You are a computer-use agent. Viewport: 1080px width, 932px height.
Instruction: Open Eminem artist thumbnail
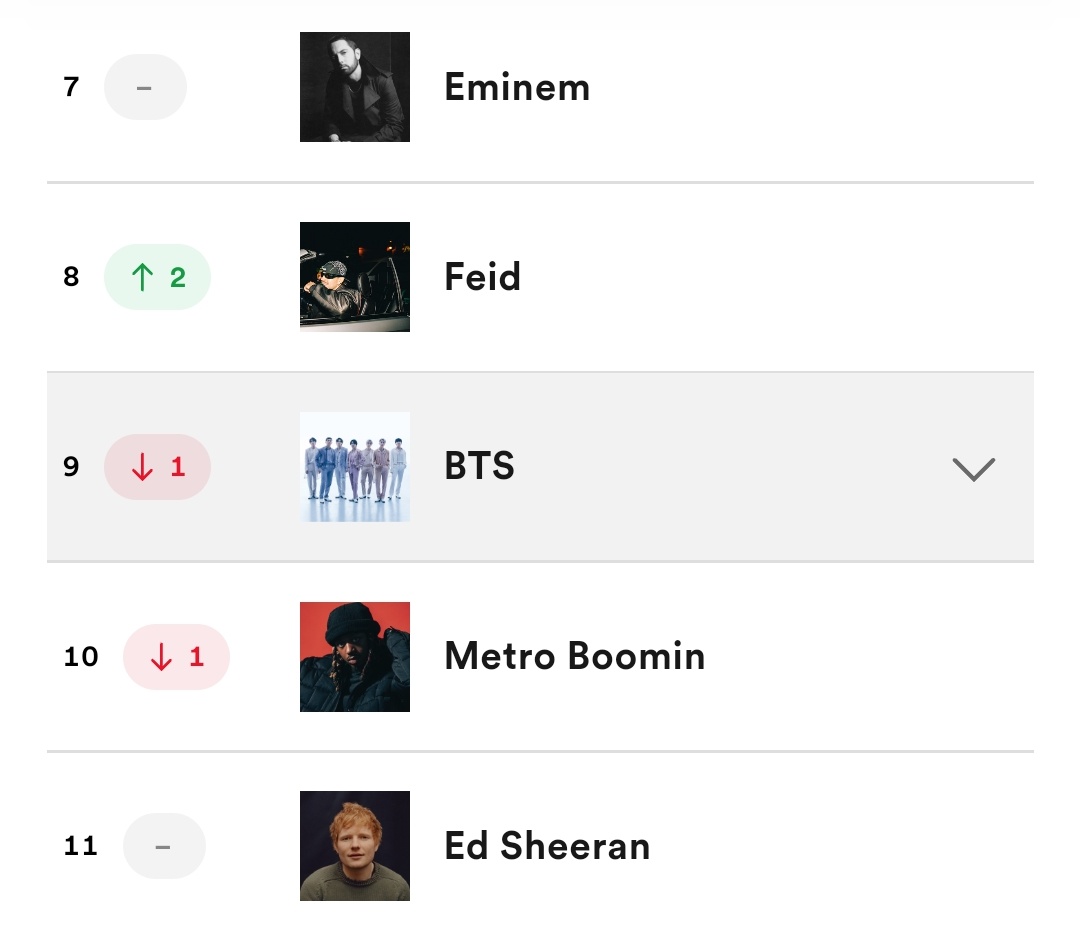355,87
